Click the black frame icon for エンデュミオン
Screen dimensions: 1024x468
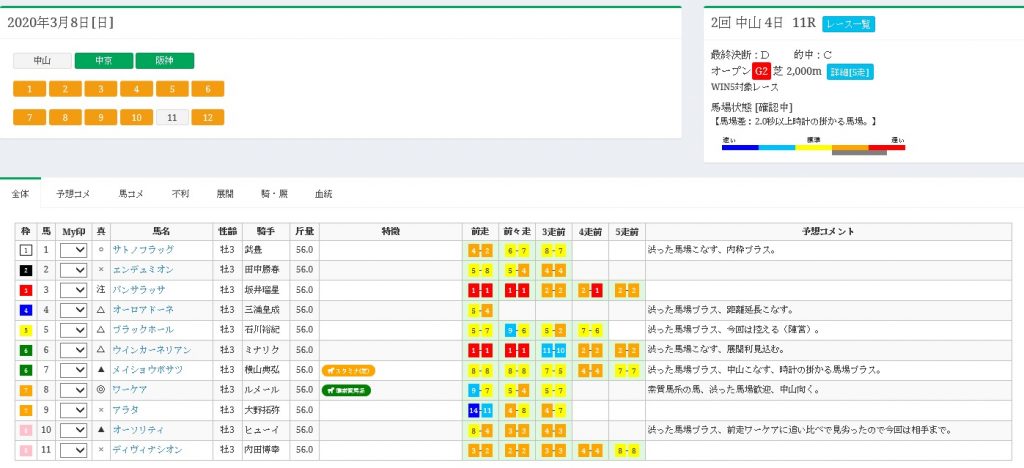click(x=27, y=270)
